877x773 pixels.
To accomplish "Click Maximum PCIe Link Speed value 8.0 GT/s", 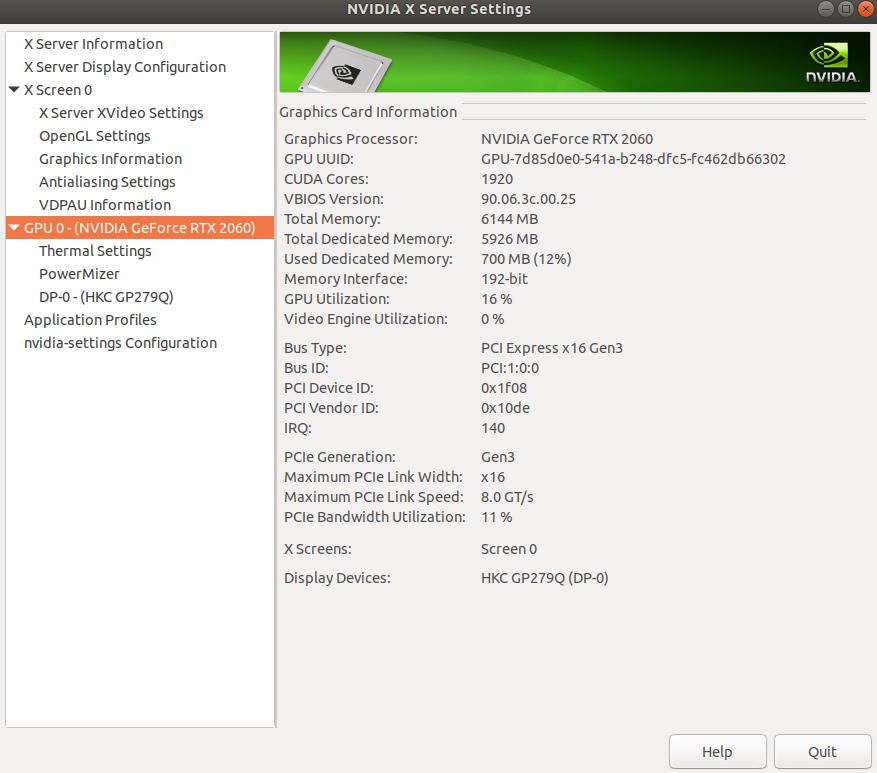I will coord(507,497).
